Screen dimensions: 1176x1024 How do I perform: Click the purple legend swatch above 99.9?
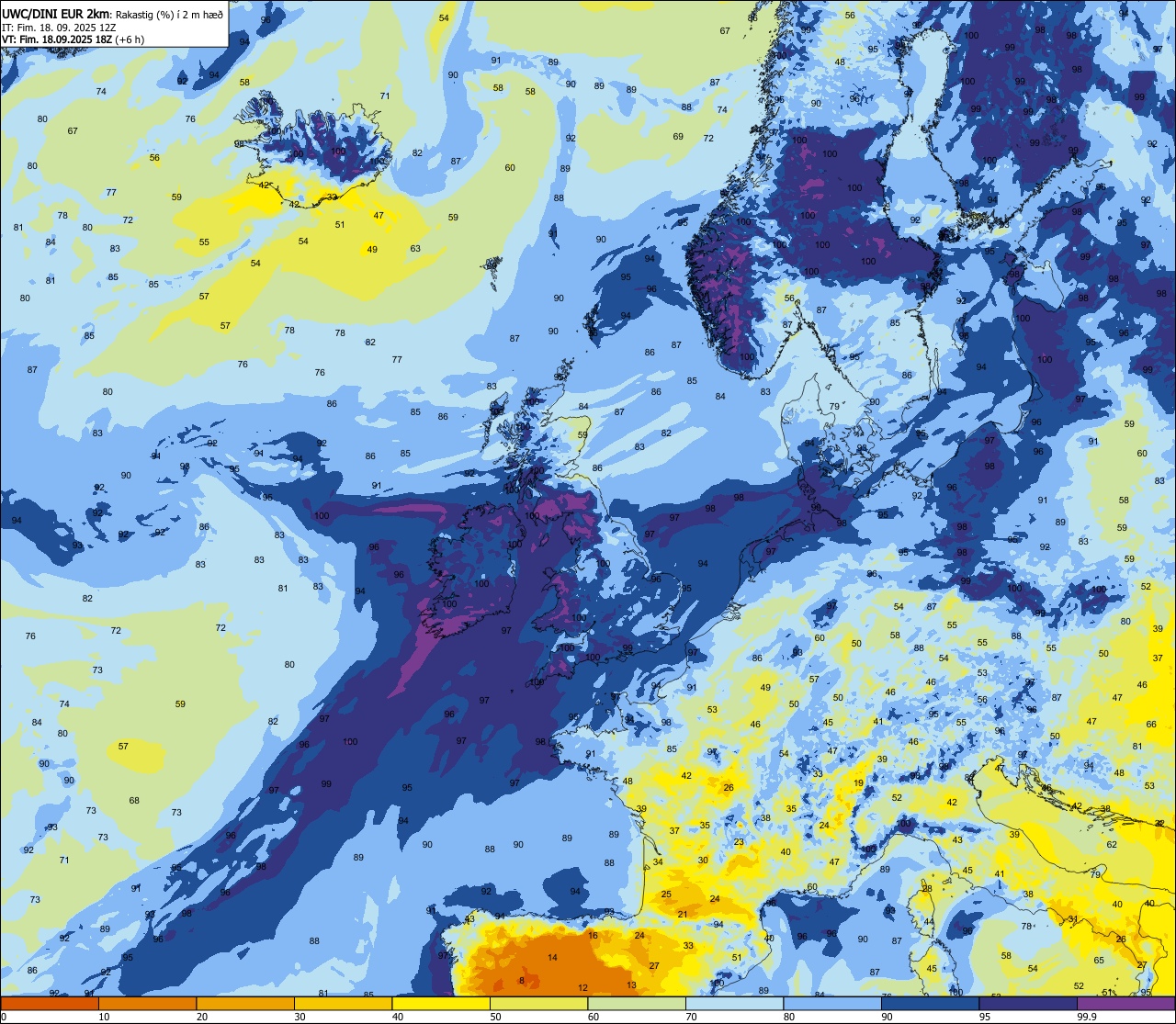[x=1125, y=1003]
